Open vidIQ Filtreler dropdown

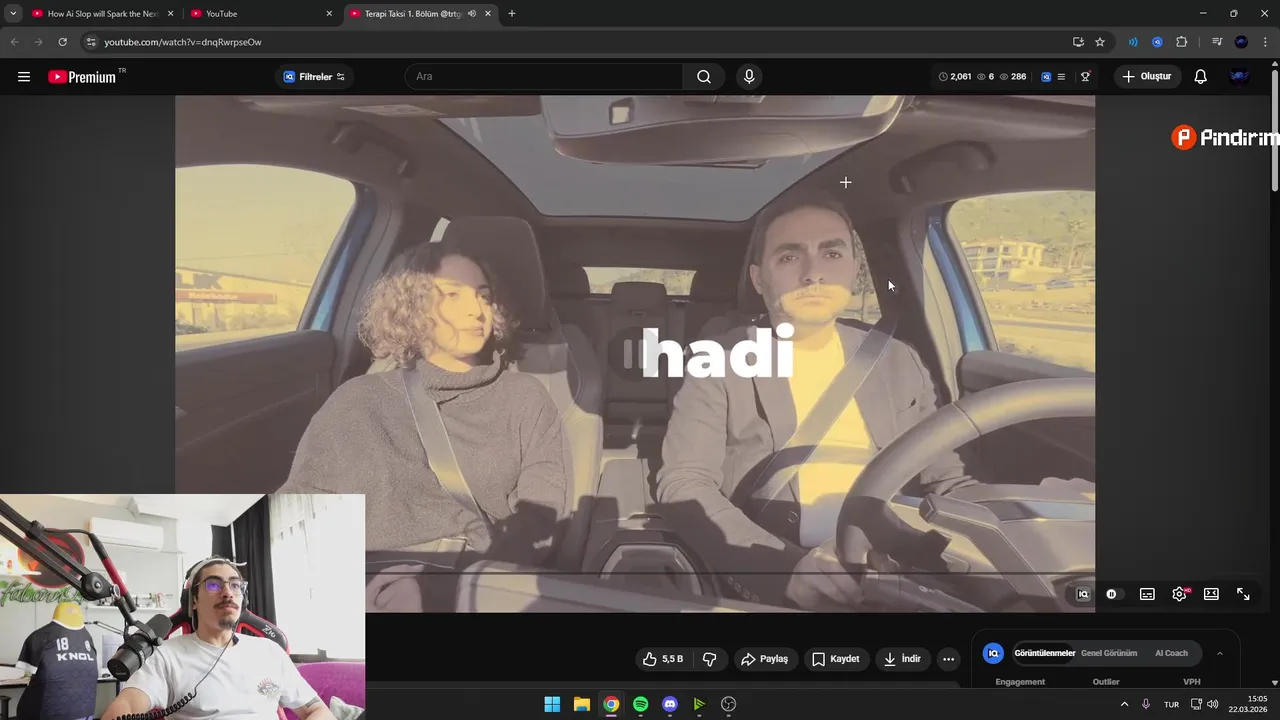(314, 77)
